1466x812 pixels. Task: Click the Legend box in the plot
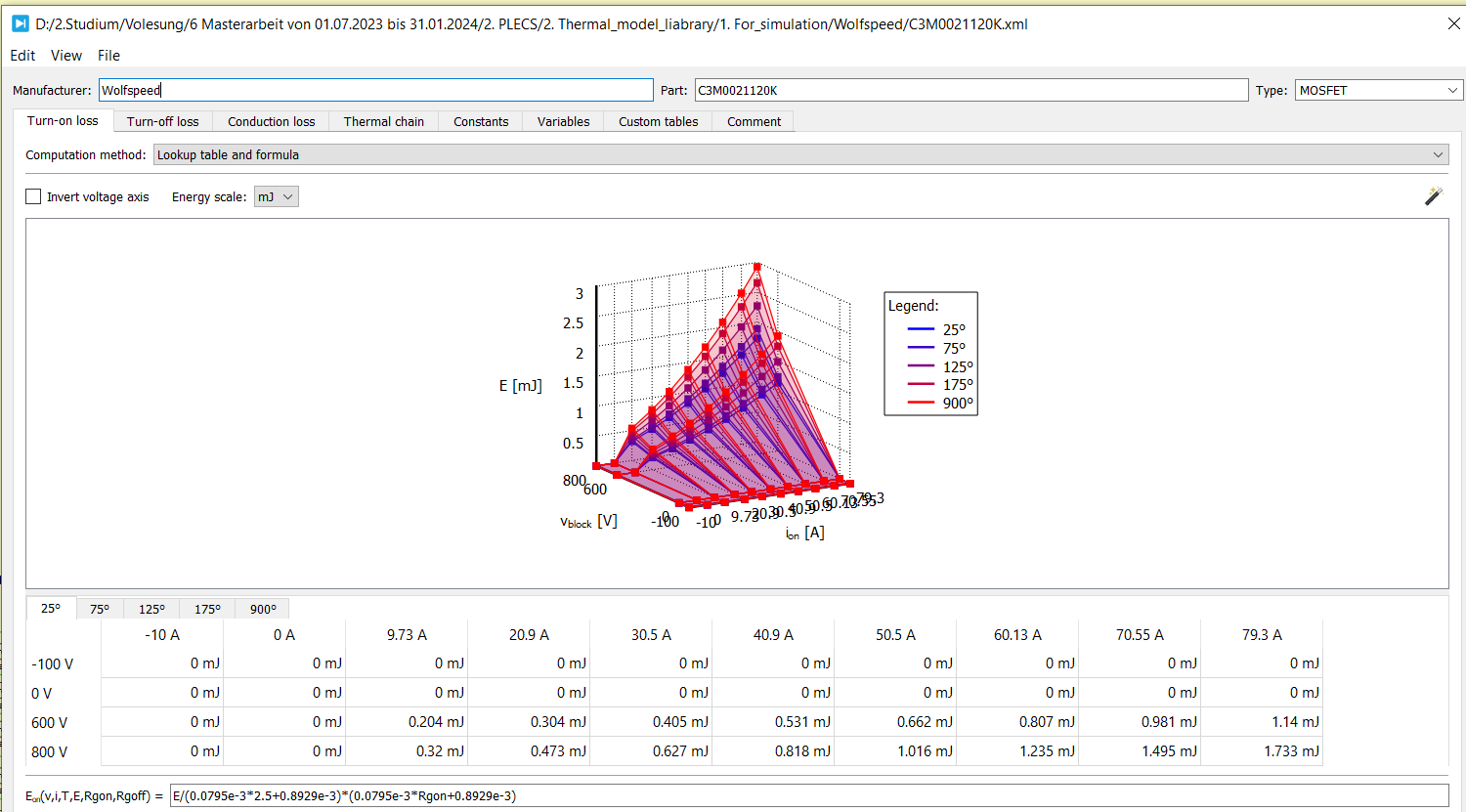tap(930, 354)
